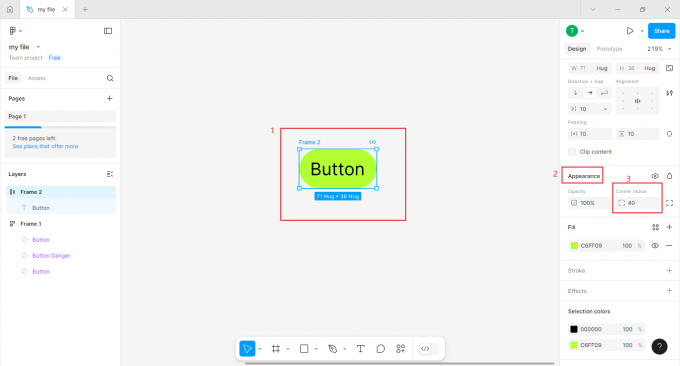680x366 pixels.
Task: Add an effect with plus icon
Action: point(669,291)
